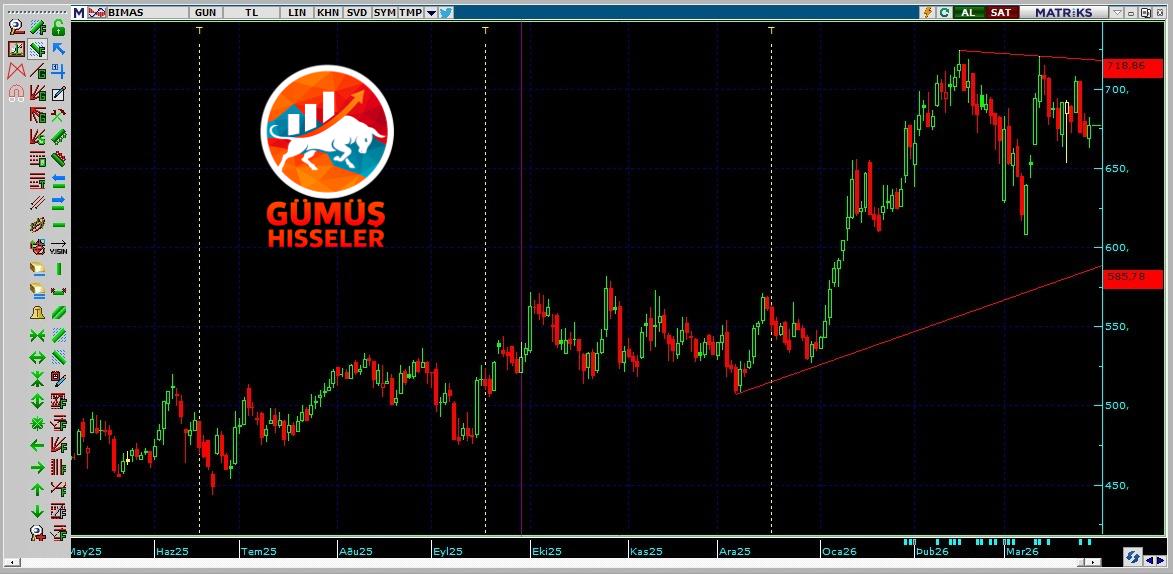This screenshot has height=574, width=1173.
Task: Click the green left arrow icon
Action: click(x=37, y=445)
